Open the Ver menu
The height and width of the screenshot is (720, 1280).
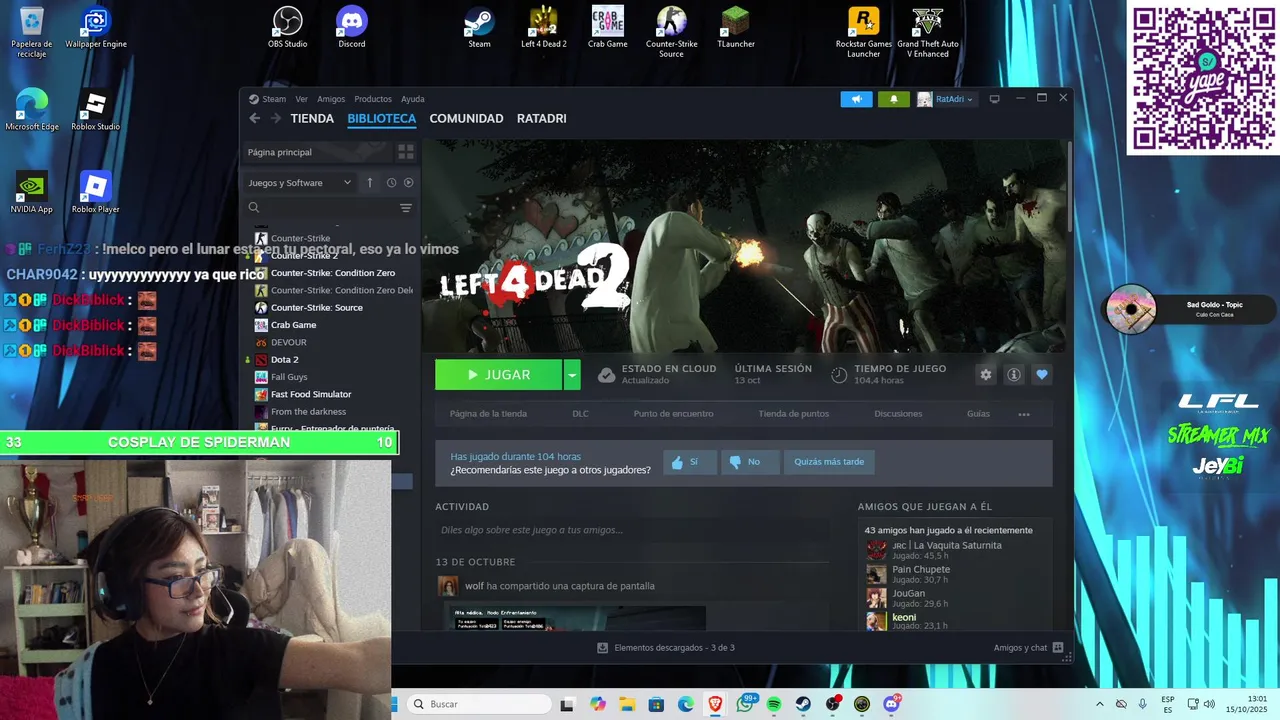pos(301,99)
